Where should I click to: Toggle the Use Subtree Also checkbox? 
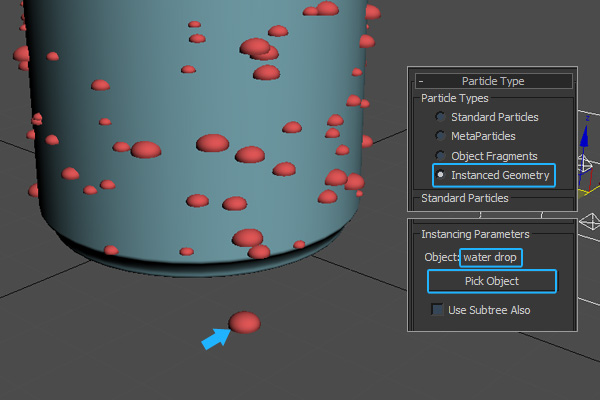(437, 310)
